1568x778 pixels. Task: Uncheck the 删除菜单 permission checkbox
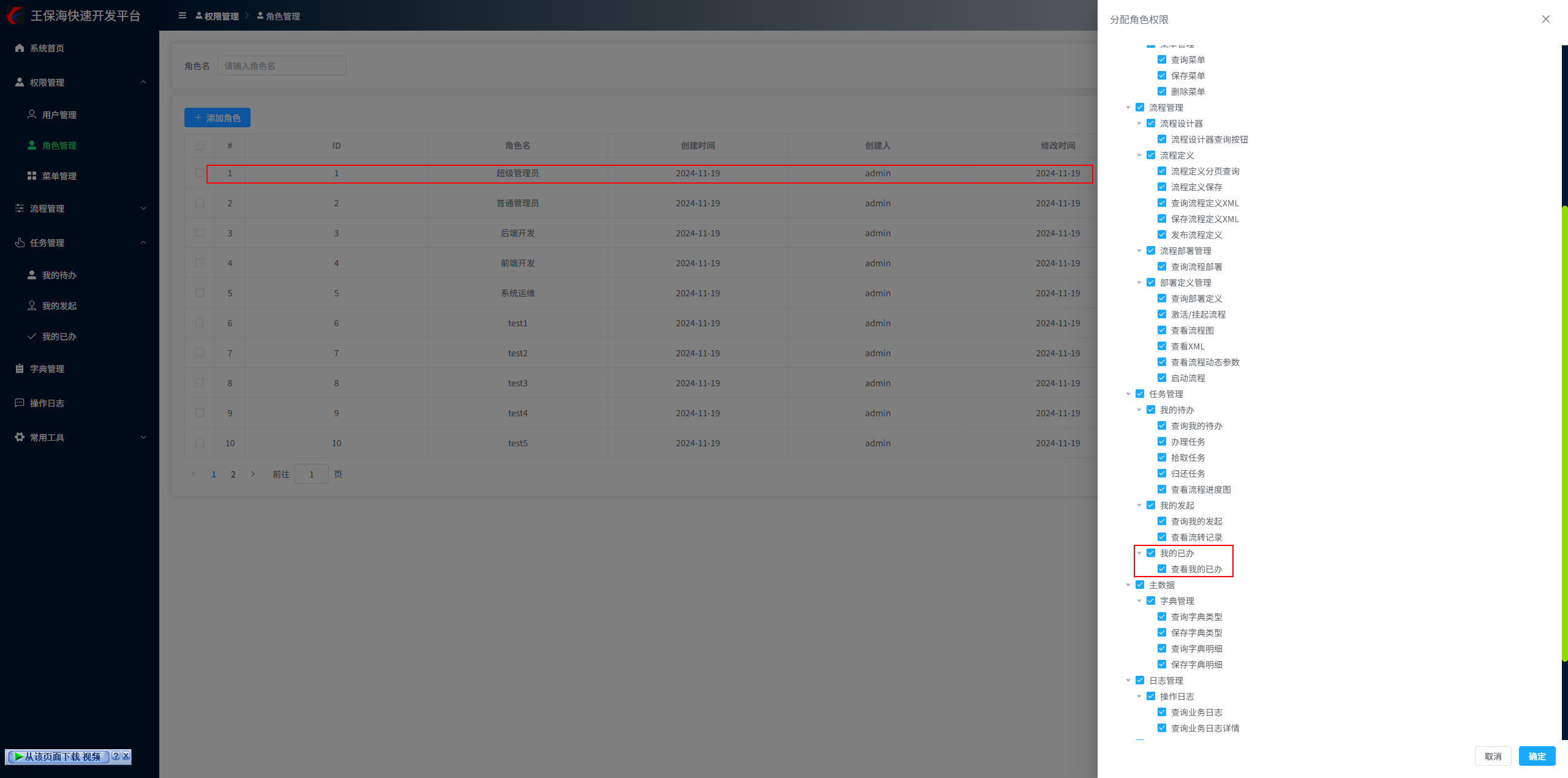click(1162, 91)
